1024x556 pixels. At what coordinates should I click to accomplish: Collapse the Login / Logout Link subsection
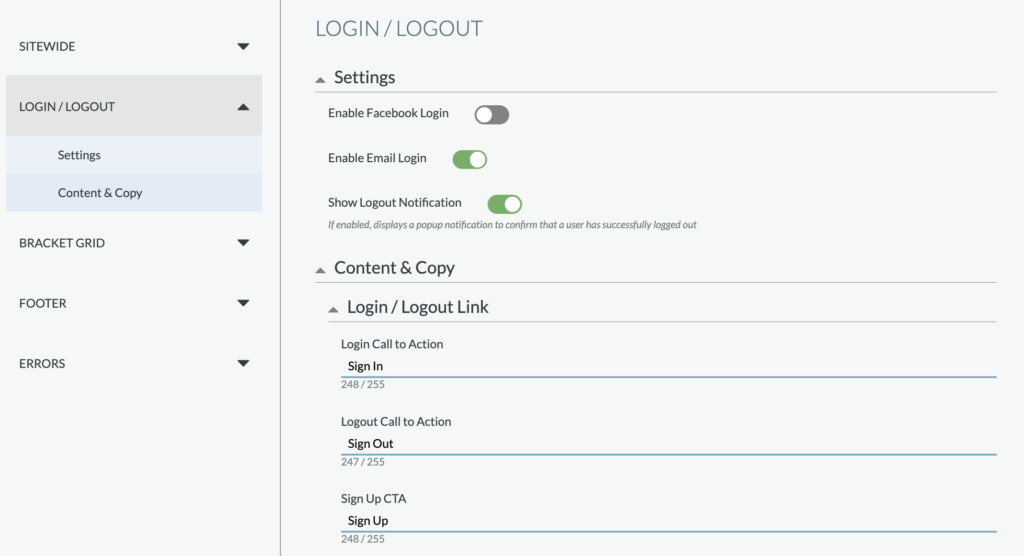point(333,309)
